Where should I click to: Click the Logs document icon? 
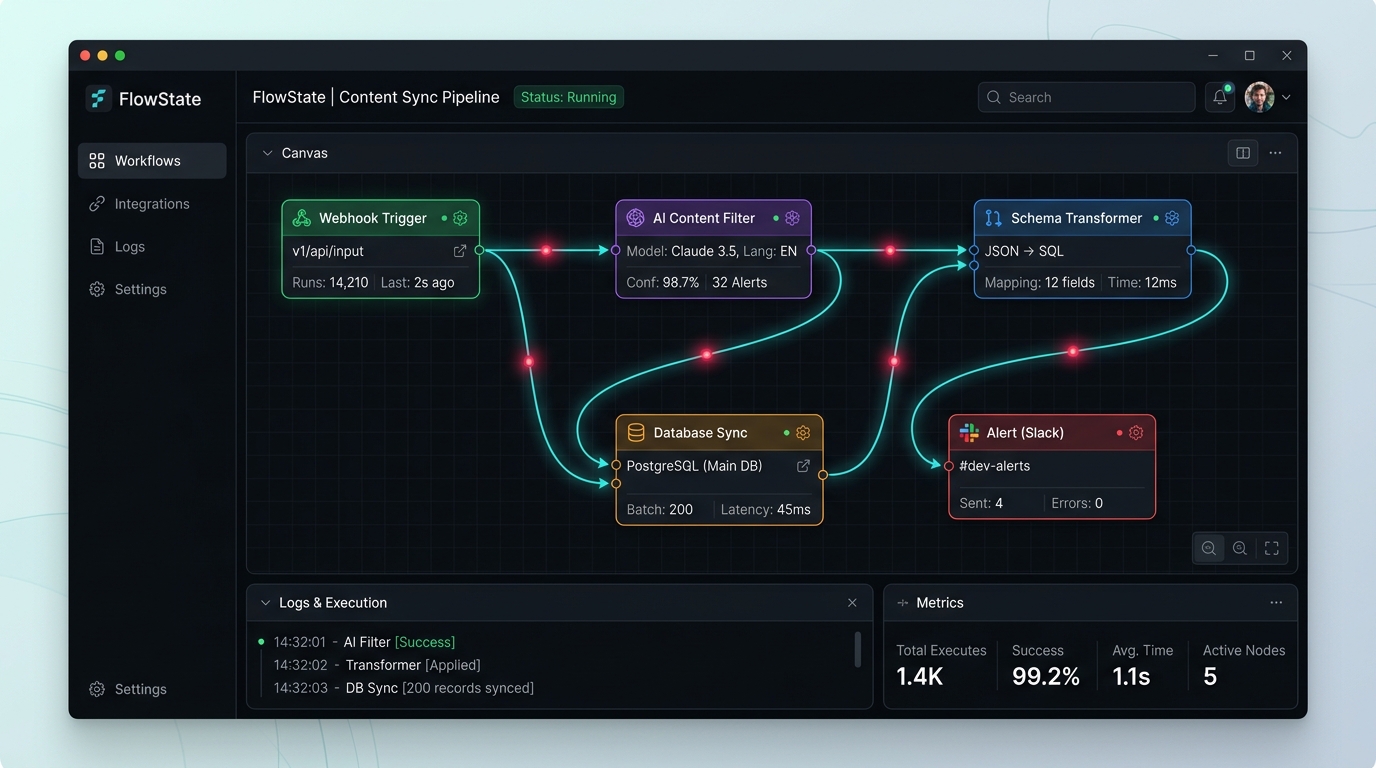coord(97,247)
